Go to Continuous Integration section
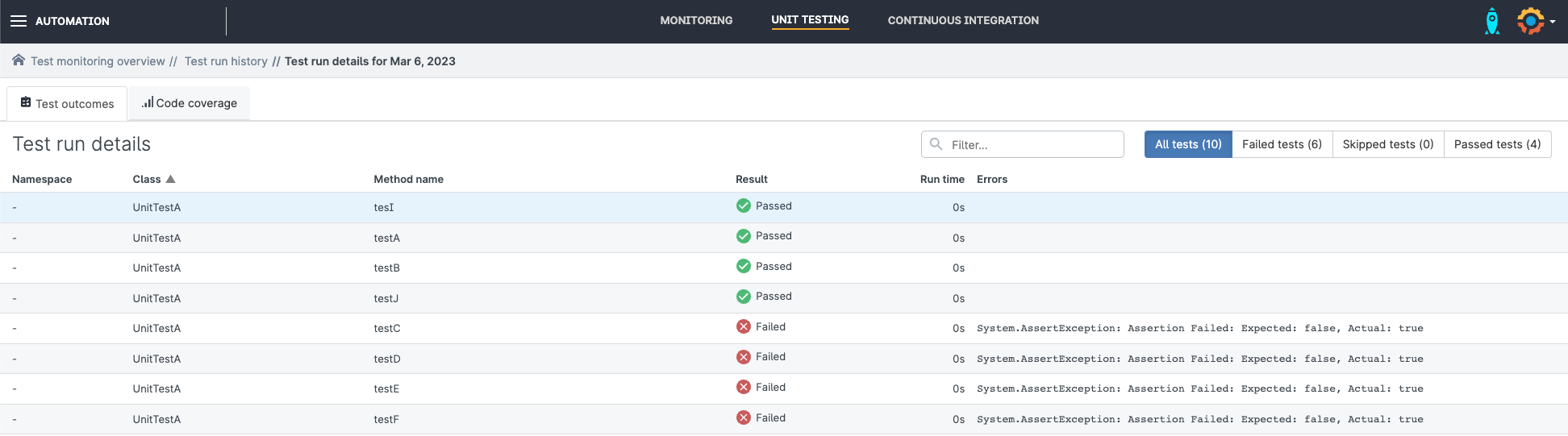Viewport: 1568px width, 436px height. (962, 20)
